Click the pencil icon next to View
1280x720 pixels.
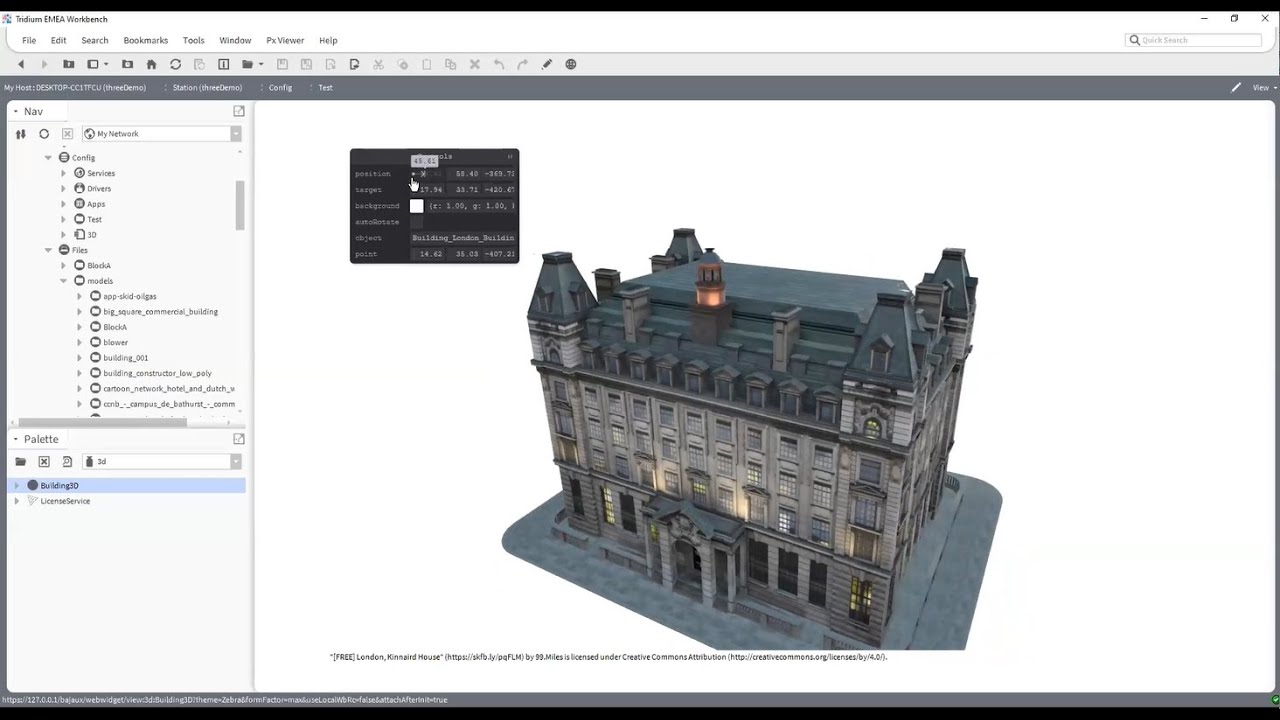click(1236, 87)
